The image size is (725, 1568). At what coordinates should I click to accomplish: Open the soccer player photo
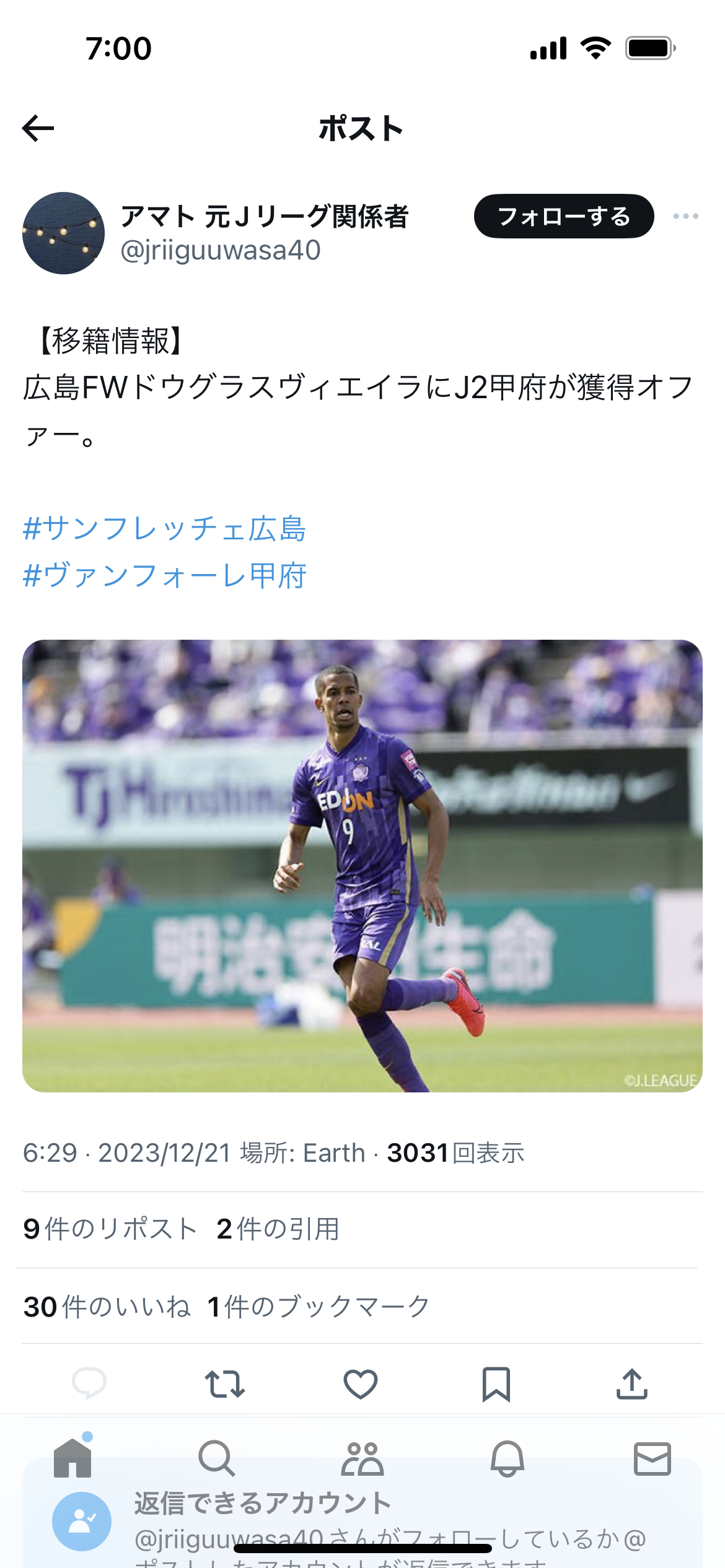[x=362, y=866]
